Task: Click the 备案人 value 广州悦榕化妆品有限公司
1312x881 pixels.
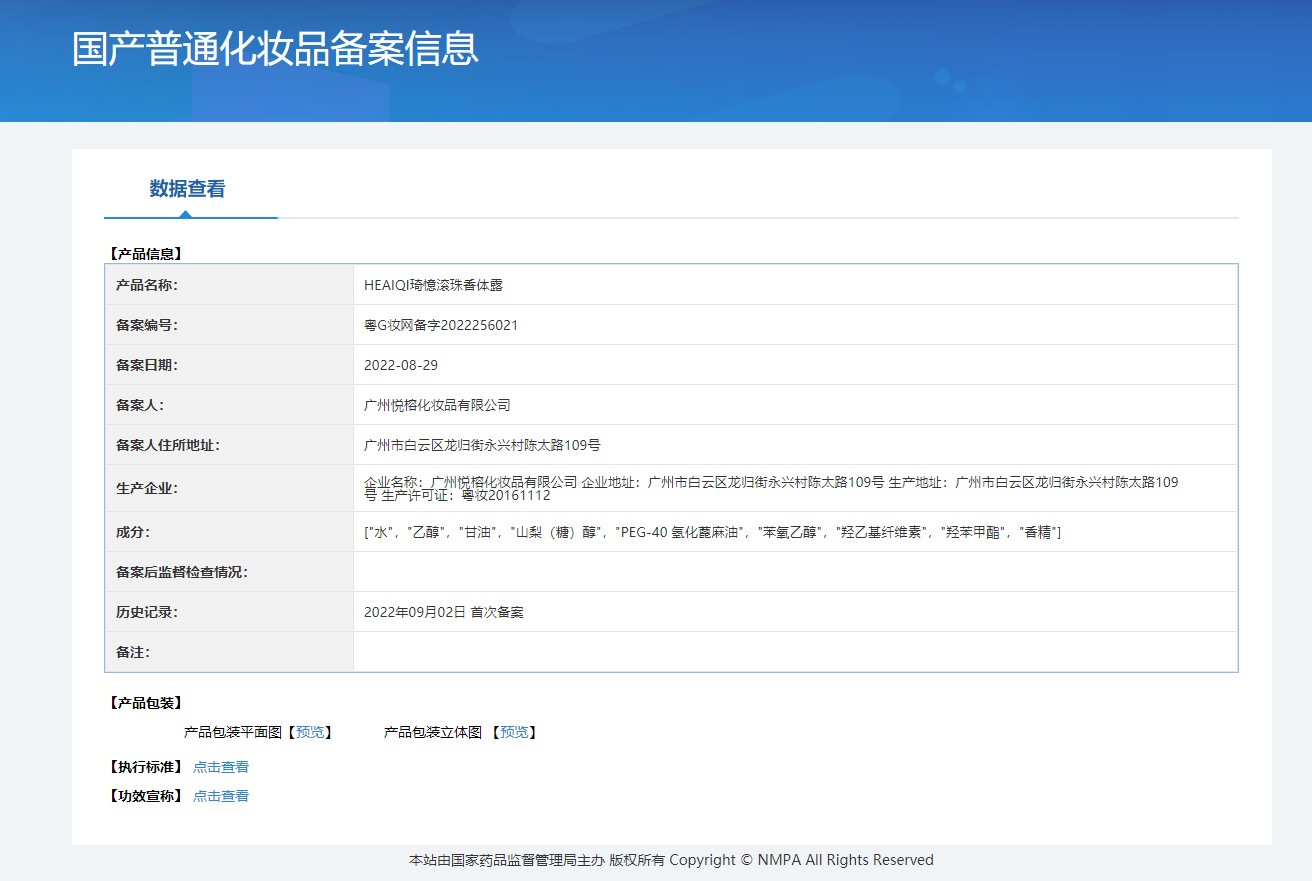Action: pyautogui.click(x=437, y=405)
